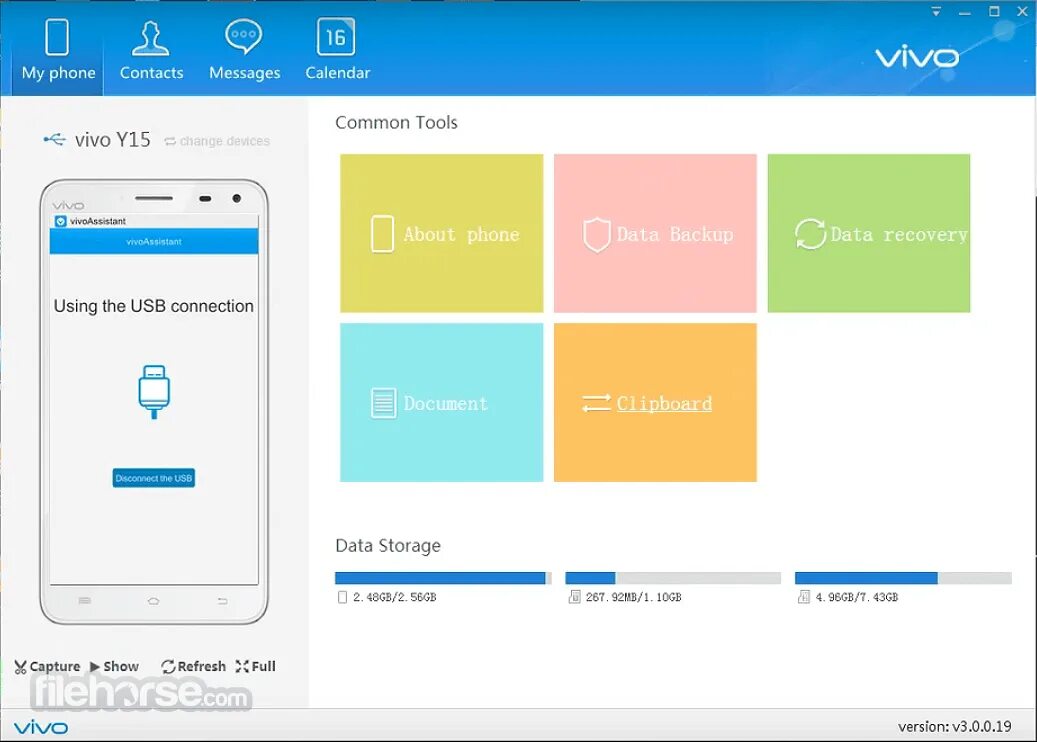
Task: Open the Data recovery tile
Action: click(x=869, y=233)
